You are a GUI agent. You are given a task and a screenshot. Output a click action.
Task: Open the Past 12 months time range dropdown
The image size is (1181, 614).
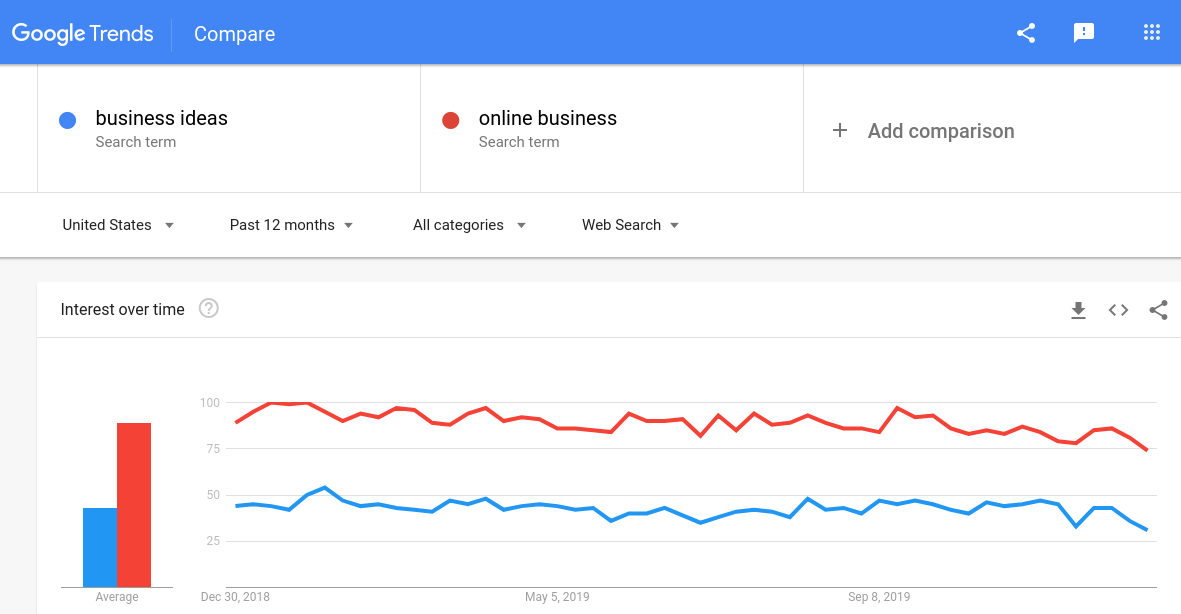[290, 225]
